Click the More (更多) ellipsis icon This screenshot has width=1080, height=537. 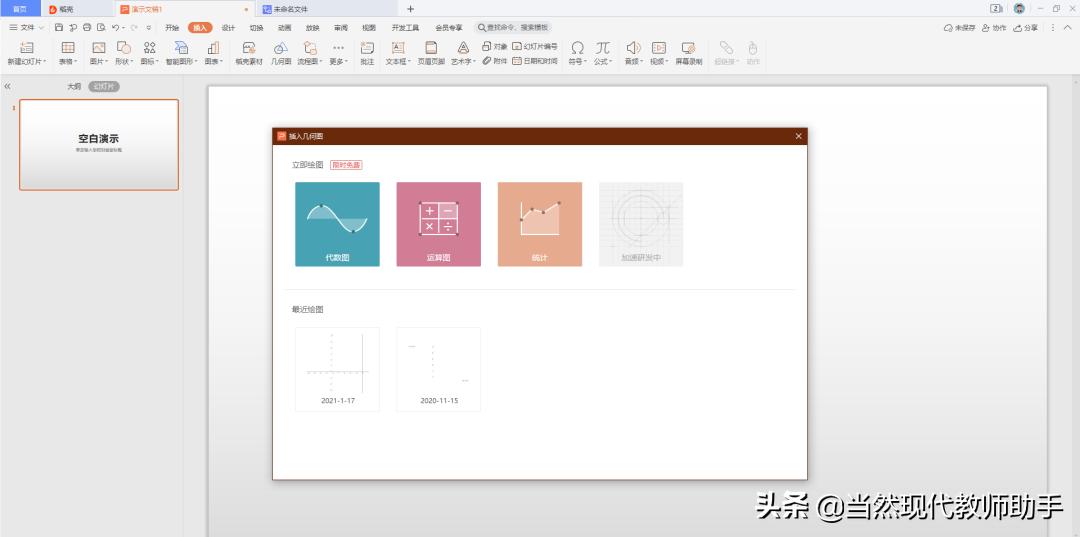pos(338,48)
